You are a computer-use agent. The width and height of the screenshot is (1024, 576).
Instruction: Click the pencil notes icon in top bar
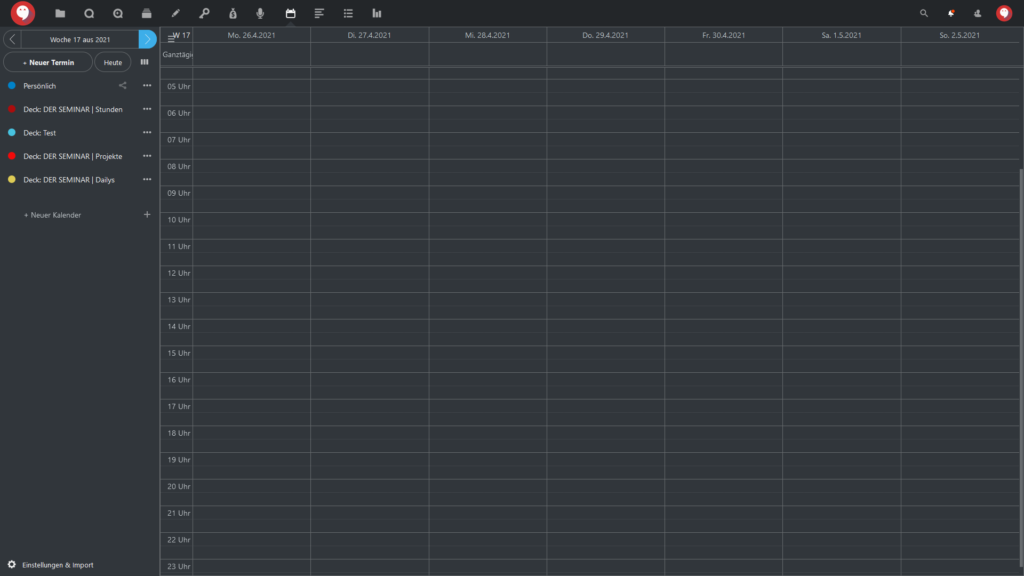[175, 14]
